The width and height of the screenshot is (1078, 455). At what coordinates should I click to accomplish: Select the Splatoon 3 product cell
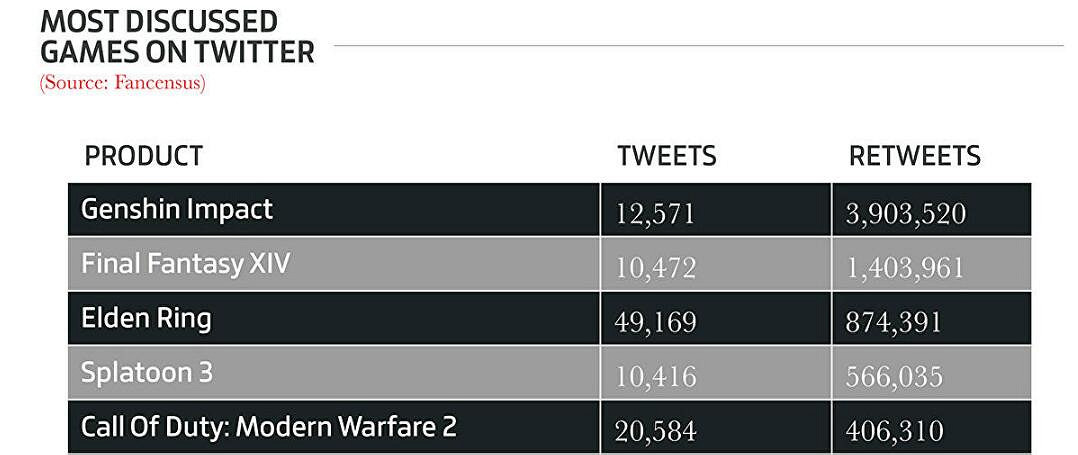click(147, 373)
